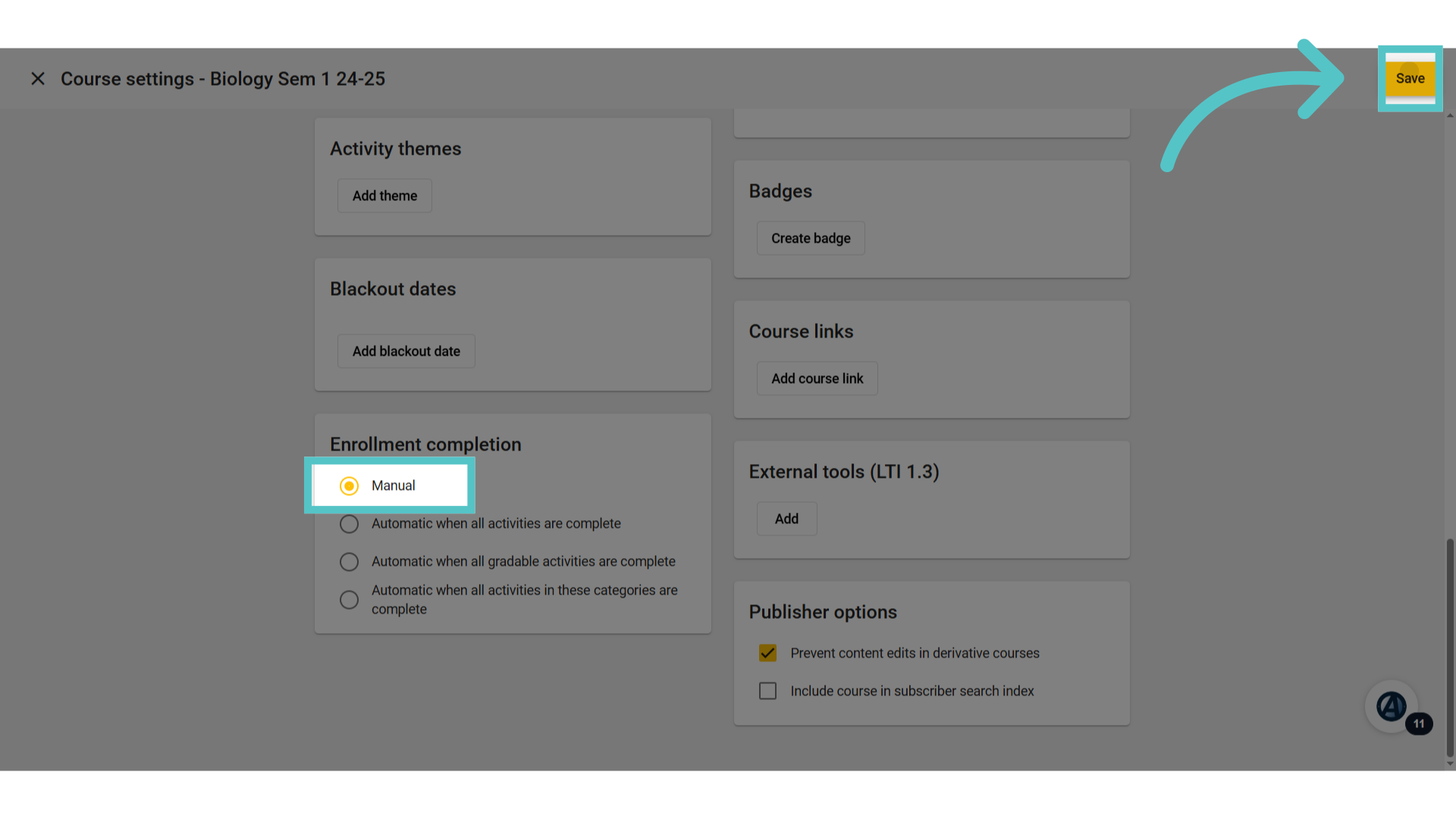Click the External tools (LTI 1.3) heading
This screenshot has height=819, width=1456.
click(x=844, y=472)
